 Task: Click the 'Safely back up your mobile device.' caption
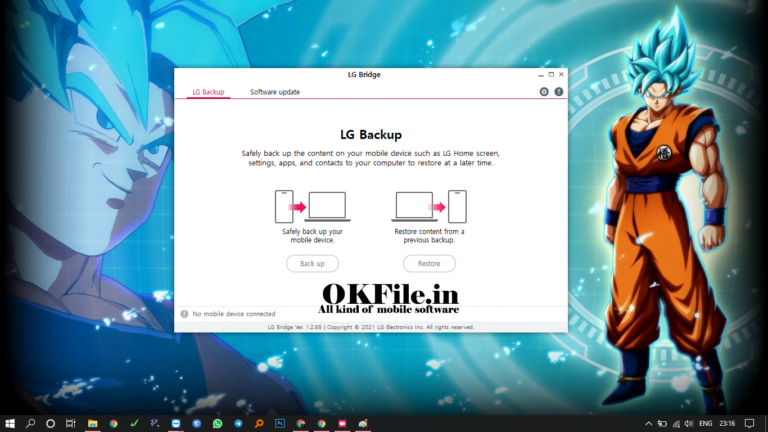tap(312, 236)
